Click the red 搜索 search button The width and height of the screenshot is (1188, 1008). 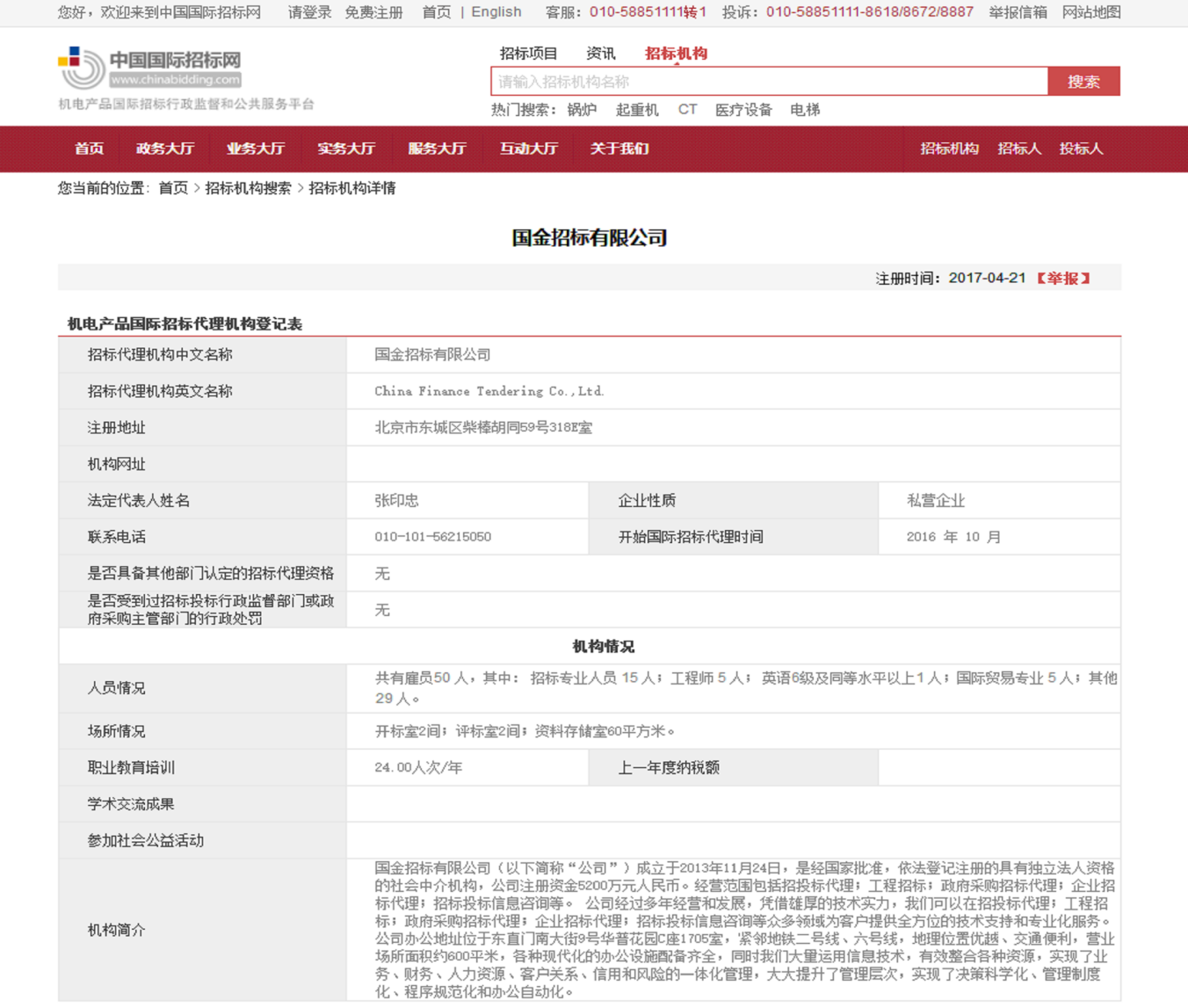point(1083,82)
